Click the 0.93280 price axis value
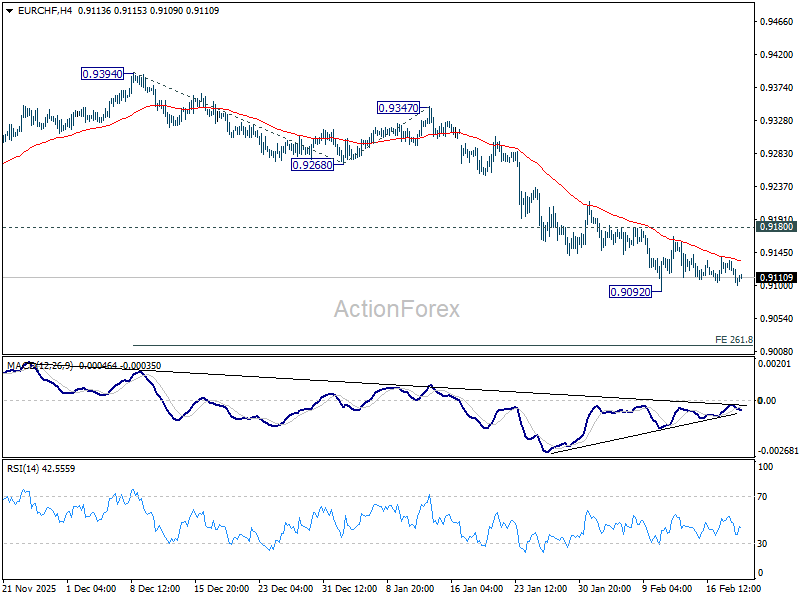This screenshot has height=600, width=800. [777, 120]
